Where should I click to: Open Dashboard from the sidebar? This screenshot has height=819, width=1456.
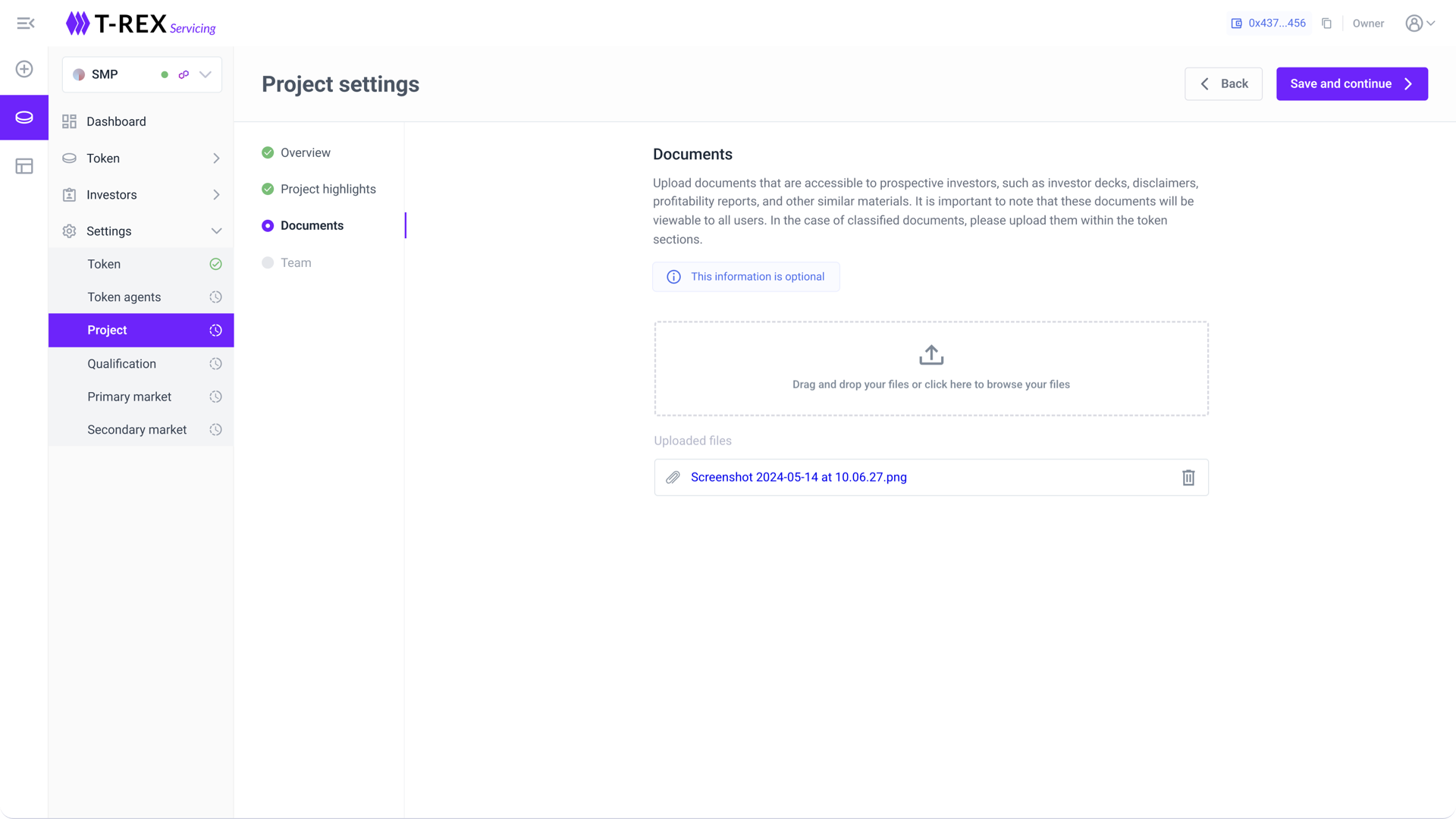pos(116,122)
